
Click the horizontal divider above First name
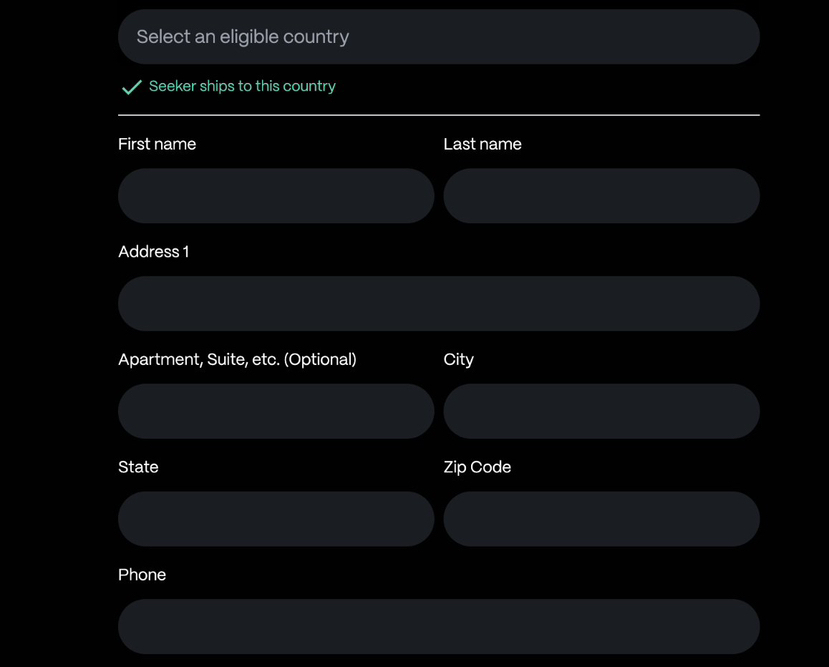[x=438, y=115]
